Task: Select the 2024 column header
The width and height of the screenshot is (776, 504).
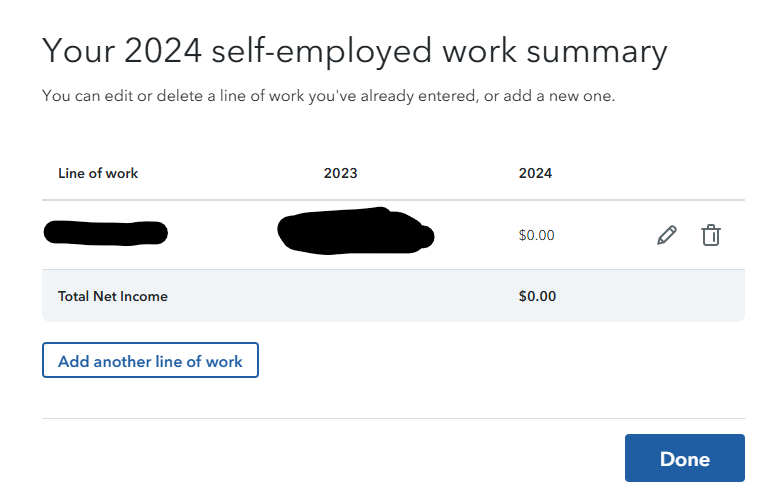Action: [x=535, y=173]
